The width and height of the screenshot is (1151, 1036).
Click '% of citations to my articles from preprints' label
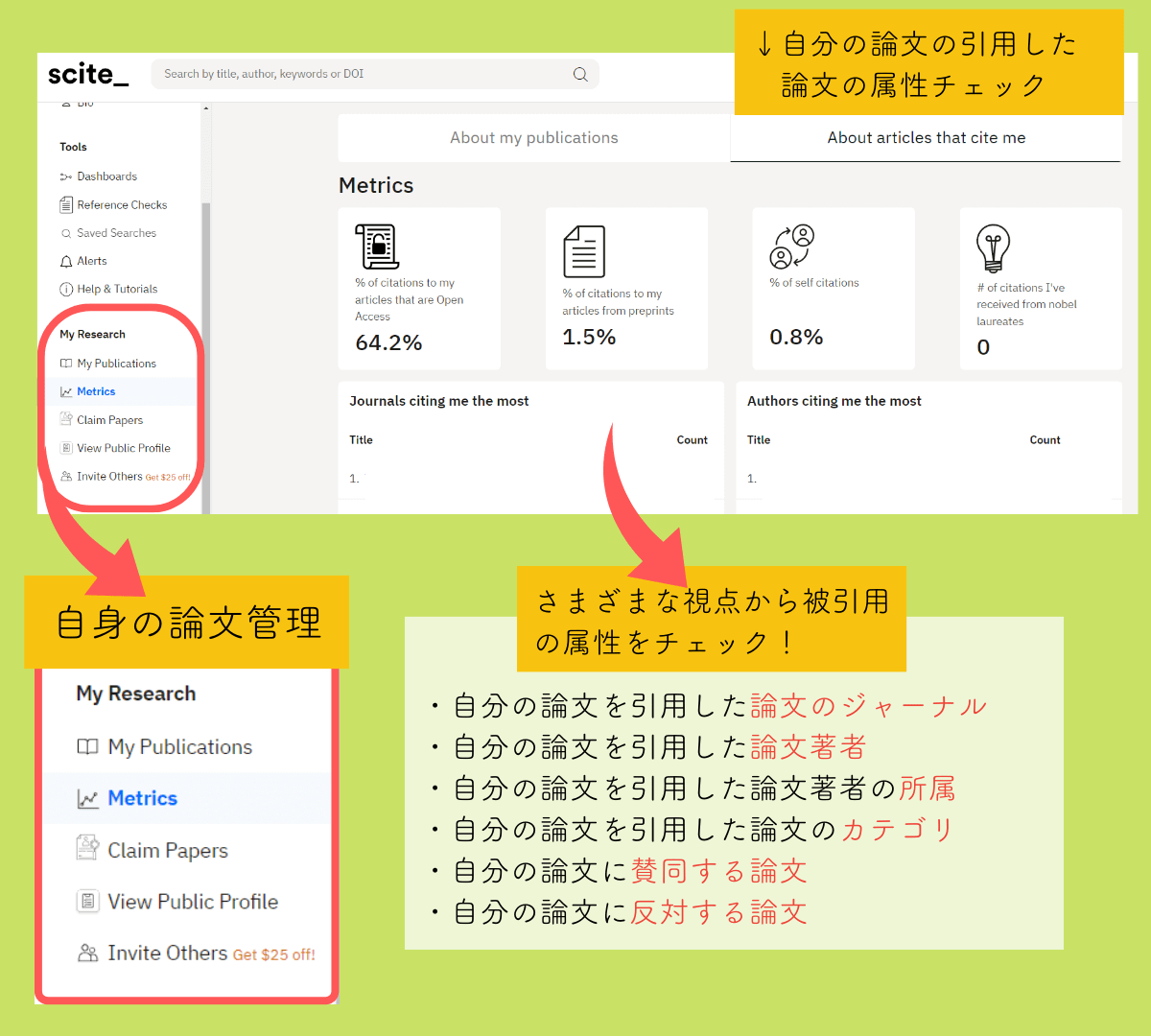[618, 302]
